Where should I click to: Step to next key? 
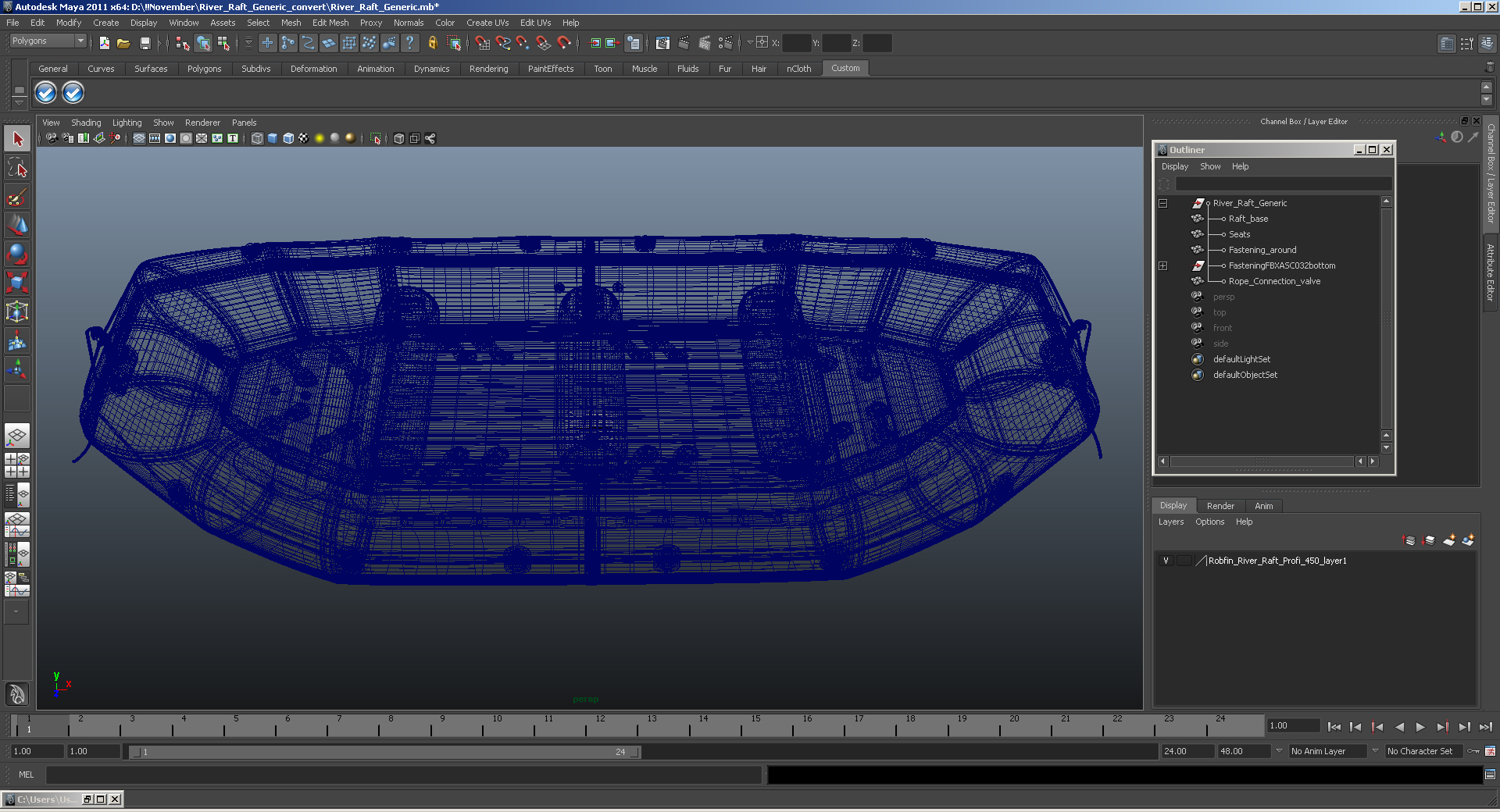(1442, 727)
